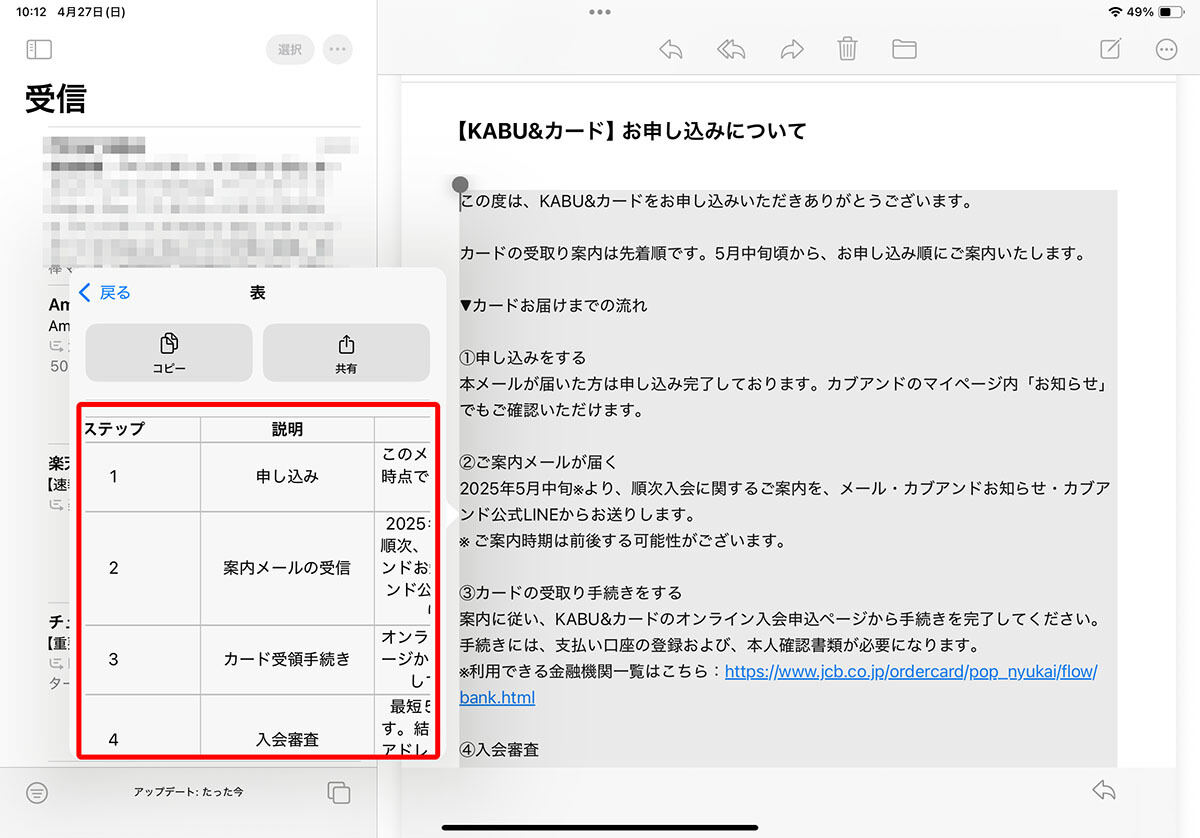Tap the カード受領手続き table cell

click(287, 660)
